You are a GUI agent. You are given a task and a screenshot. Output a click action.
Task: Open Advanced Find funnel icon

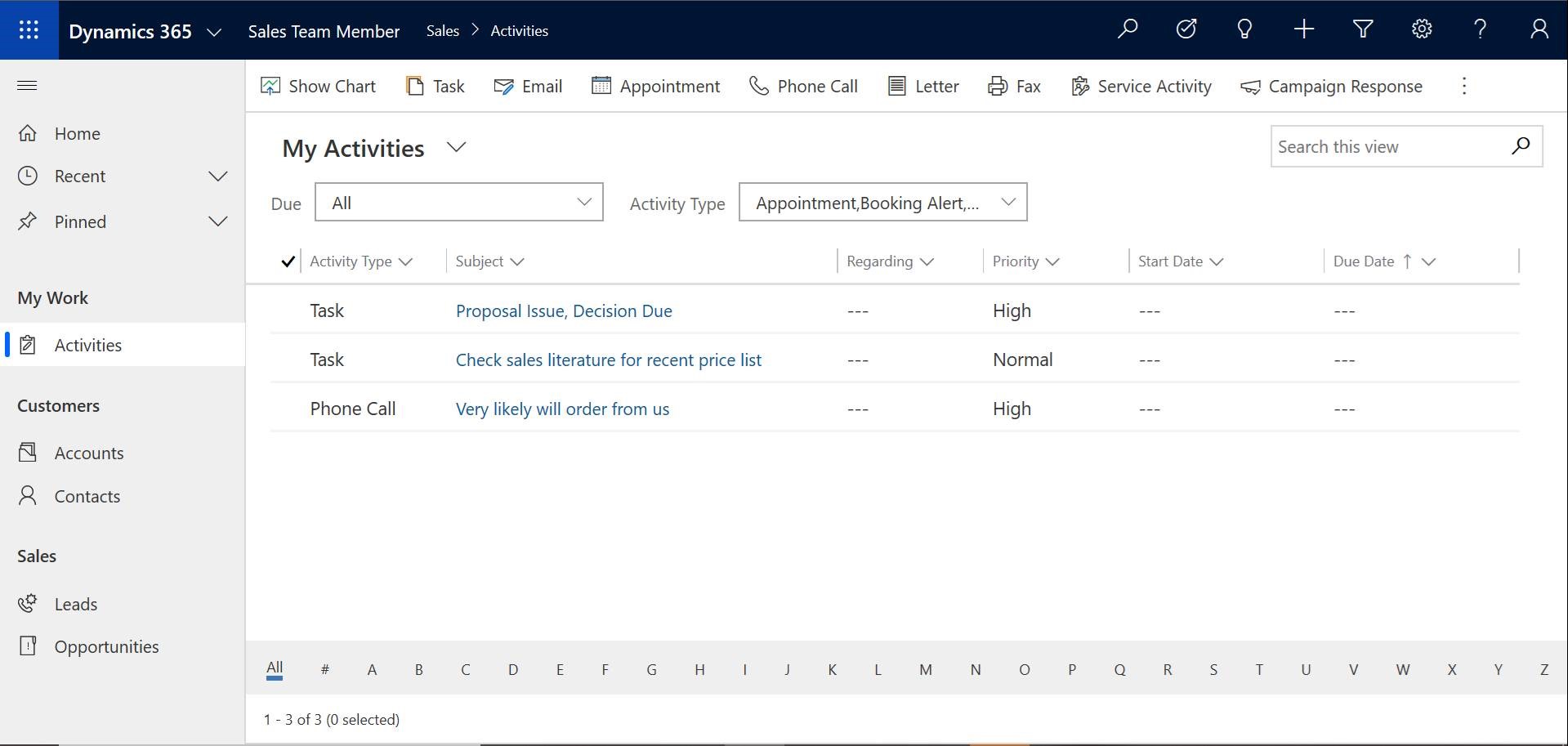click(1363, 30)
